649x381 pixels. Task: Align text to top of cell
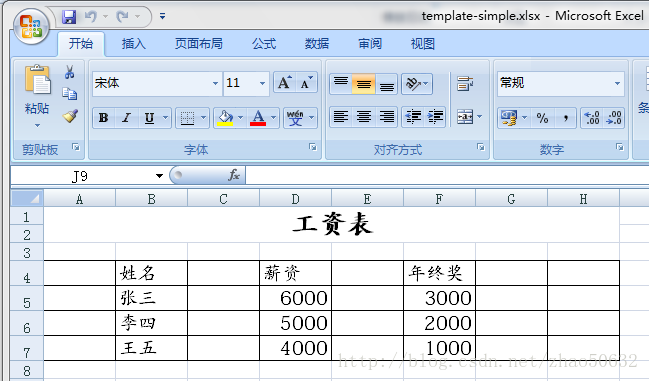tap(341, 84)
